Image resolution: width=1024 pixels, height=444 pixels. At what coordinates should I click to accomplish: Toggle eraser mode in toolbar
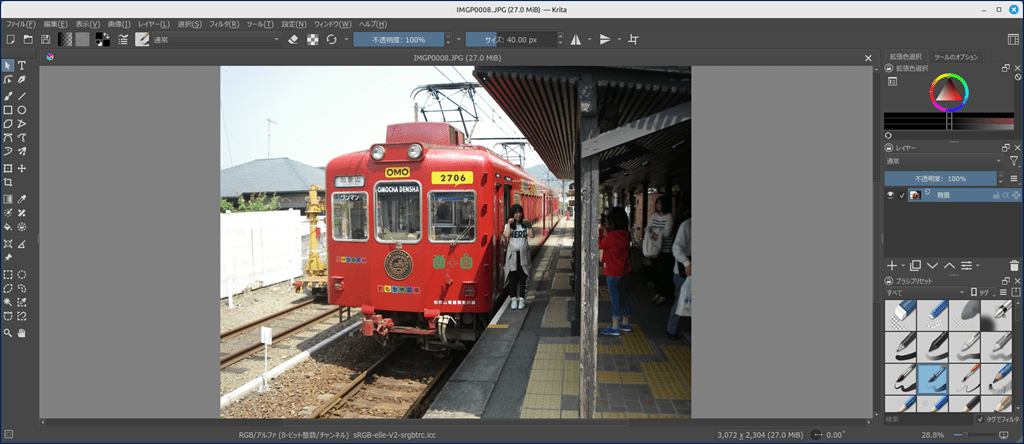pos(293,39)
